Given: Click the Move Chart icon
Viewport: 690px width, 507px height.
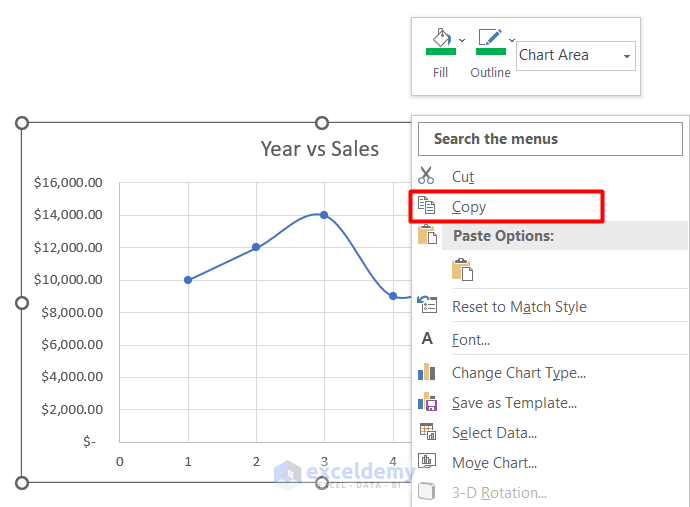Looking at the screenshot, I should (x=427, y=462).
